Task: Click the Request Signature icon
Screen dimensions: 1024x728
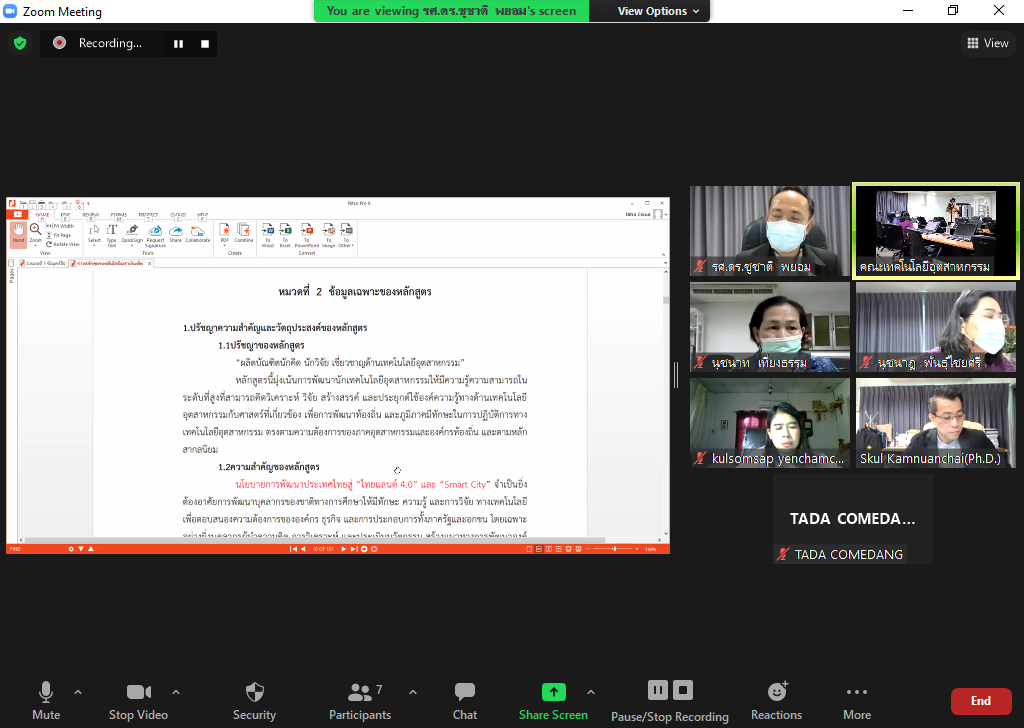Action: (x=155, y=235)
